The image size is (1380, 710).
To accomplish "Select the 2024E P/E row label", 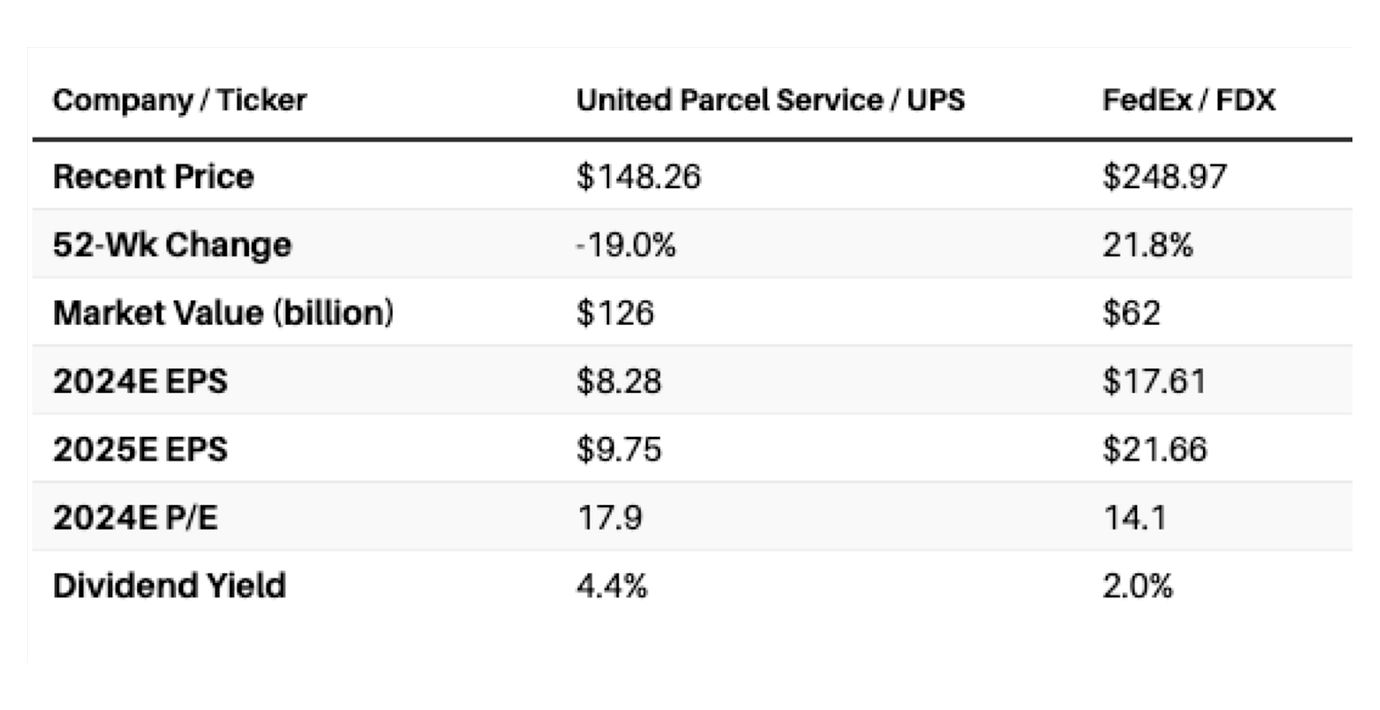I will point(136,517).
